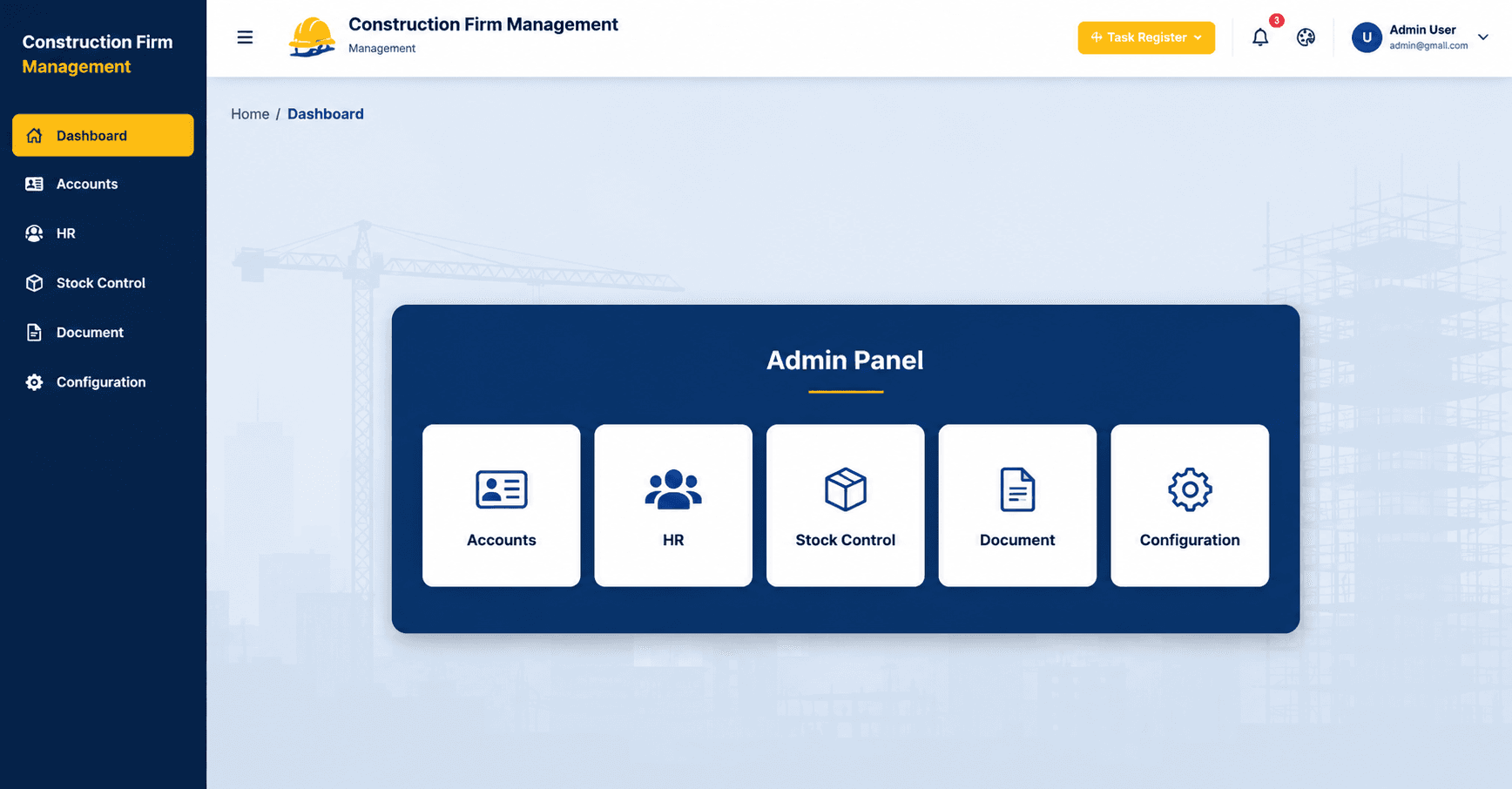Click the Home breadcrumb link
This screenshot has height=789, width=1512.
tap(250, 114)
